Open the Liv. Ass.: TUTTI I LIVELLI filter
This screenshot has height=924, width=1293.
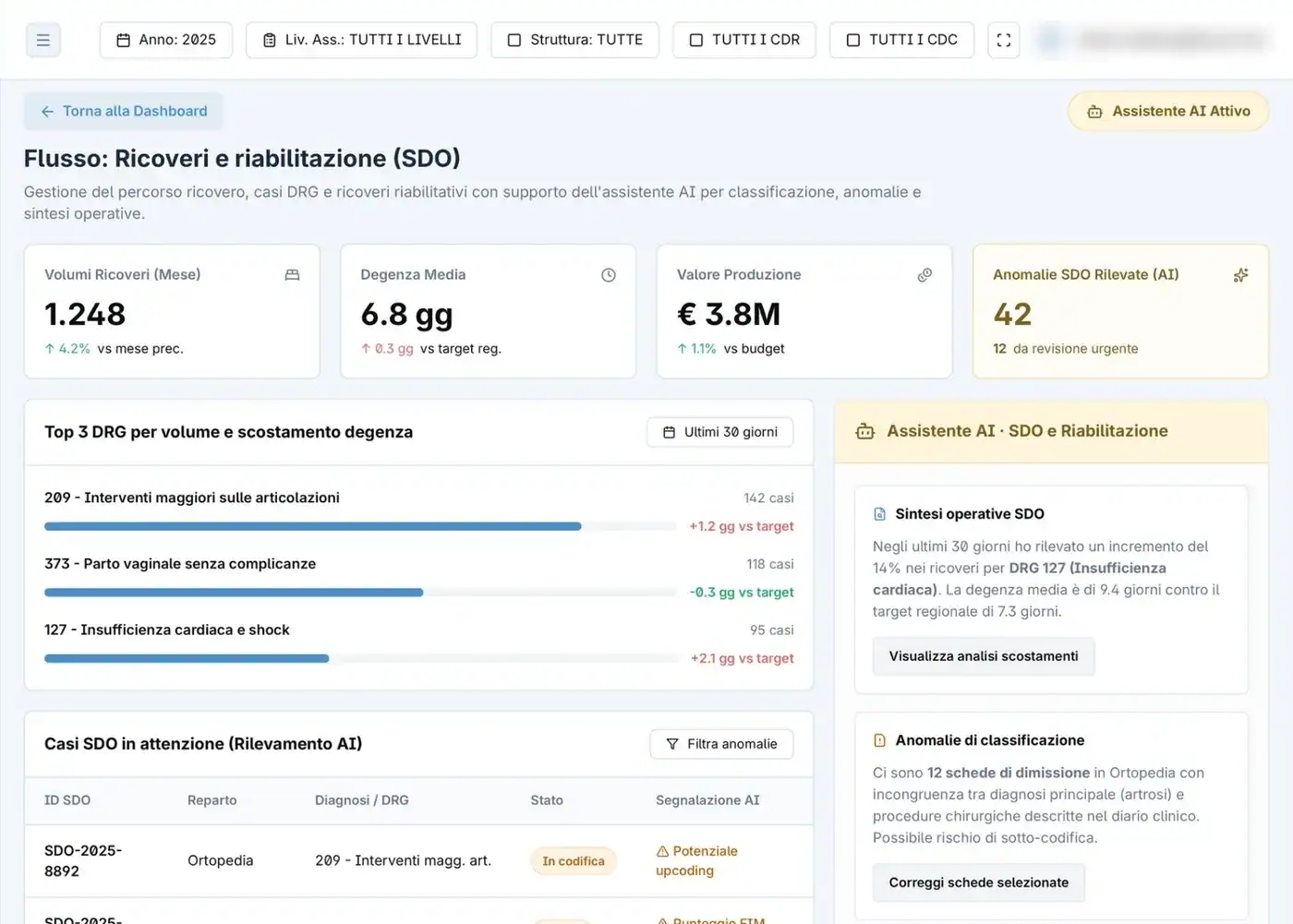[x=361, y=40]
